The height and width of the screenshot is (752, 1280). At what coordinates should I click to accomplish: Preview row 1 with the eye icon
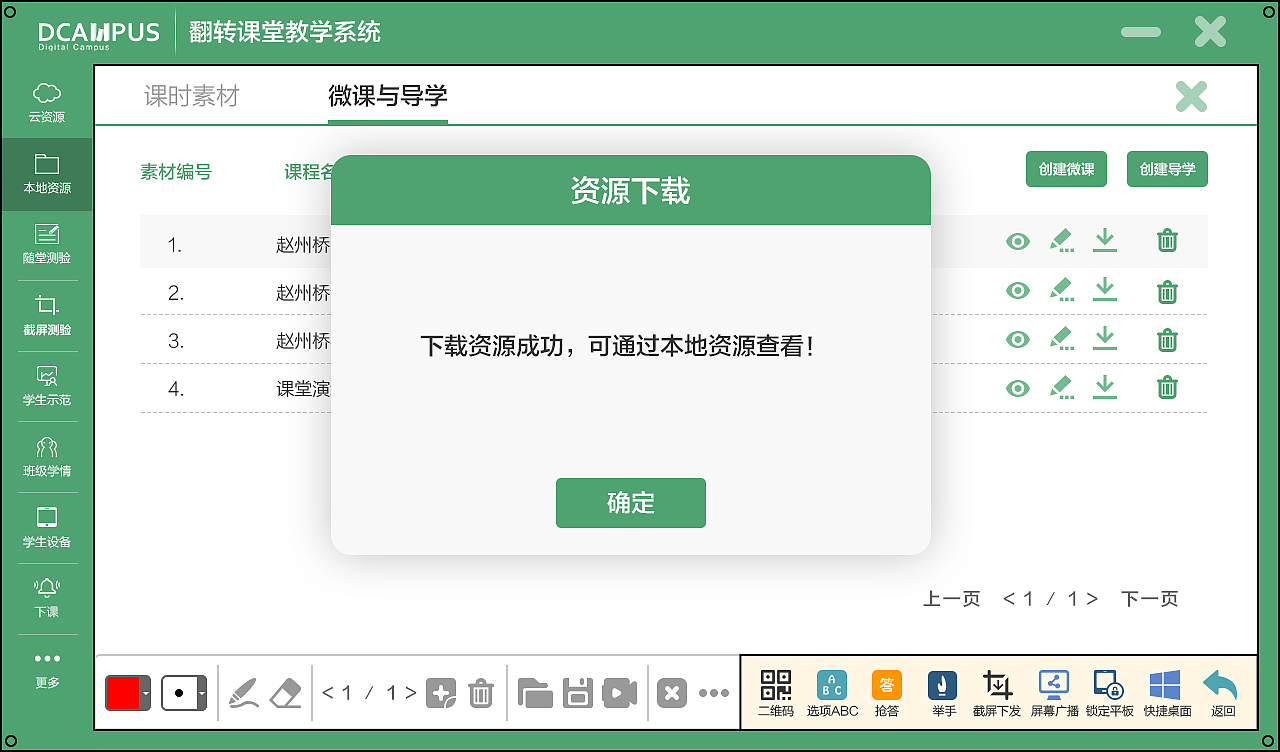coord(1018,241)
